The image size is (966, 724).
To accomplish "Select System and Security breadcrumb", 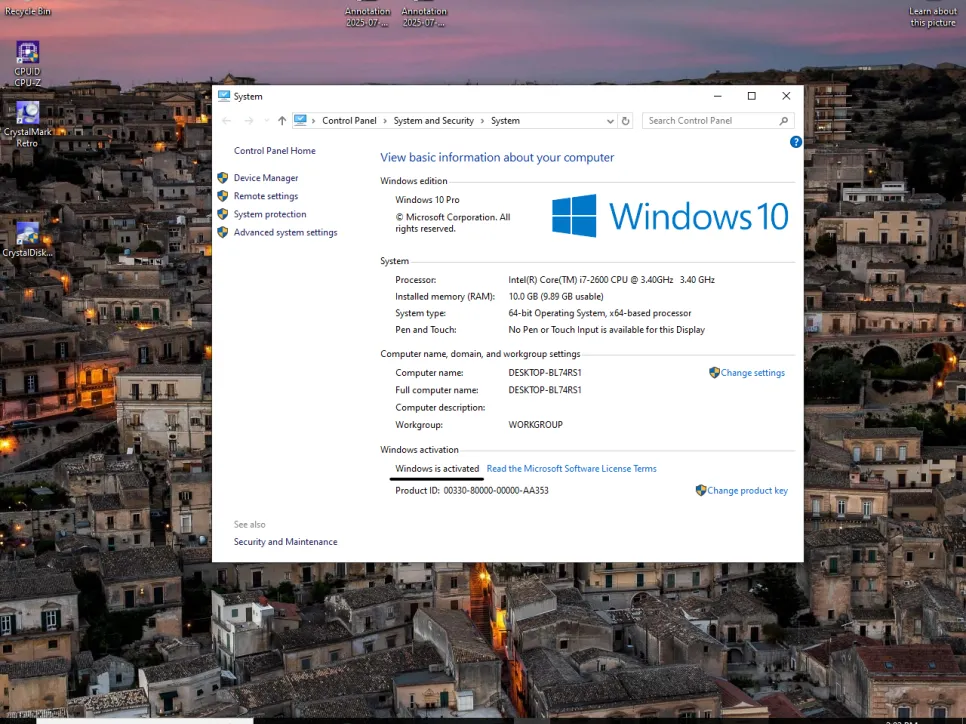I will point(434,121).
